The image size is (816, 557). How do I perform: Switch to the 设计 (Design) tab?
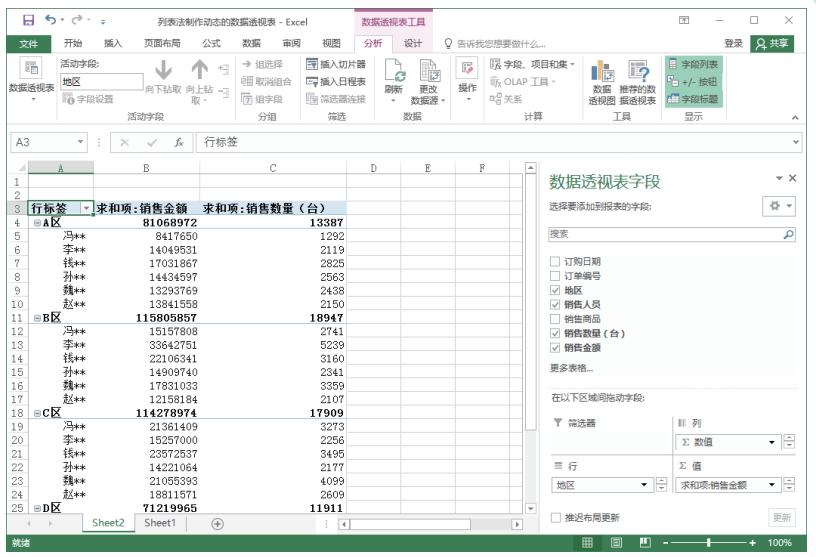click(413, 43)
